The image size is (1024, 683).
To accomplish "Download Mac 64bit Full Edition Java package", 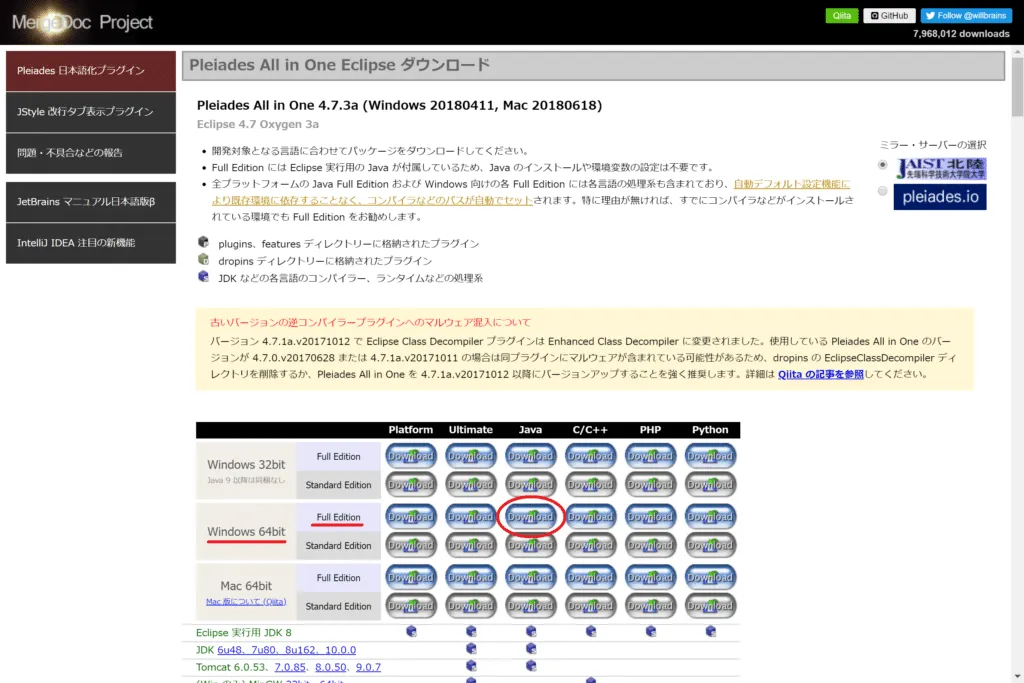I will 530,577.
